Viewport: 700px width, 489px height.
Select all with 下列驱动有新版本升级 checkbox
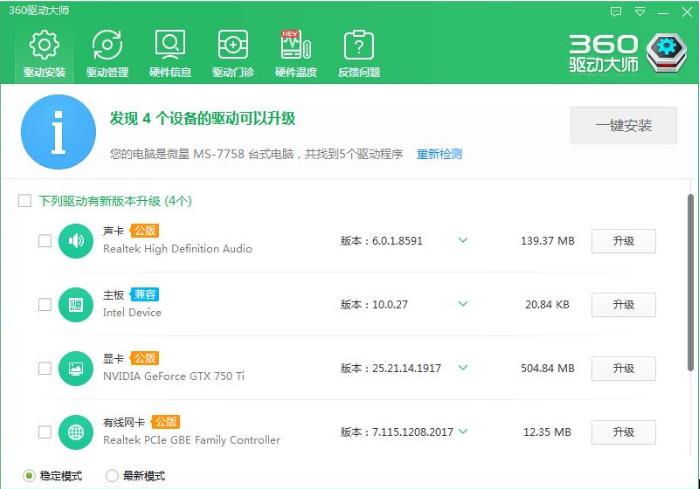point(25,201)
